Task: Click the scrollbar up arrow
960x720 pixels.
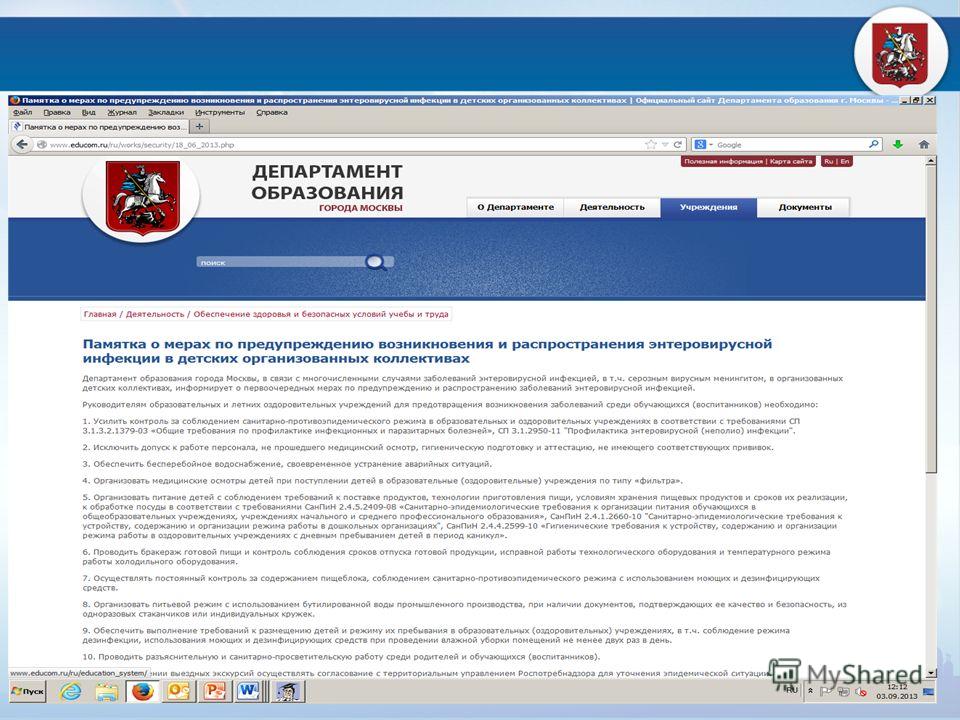Action: click(931, 161)
